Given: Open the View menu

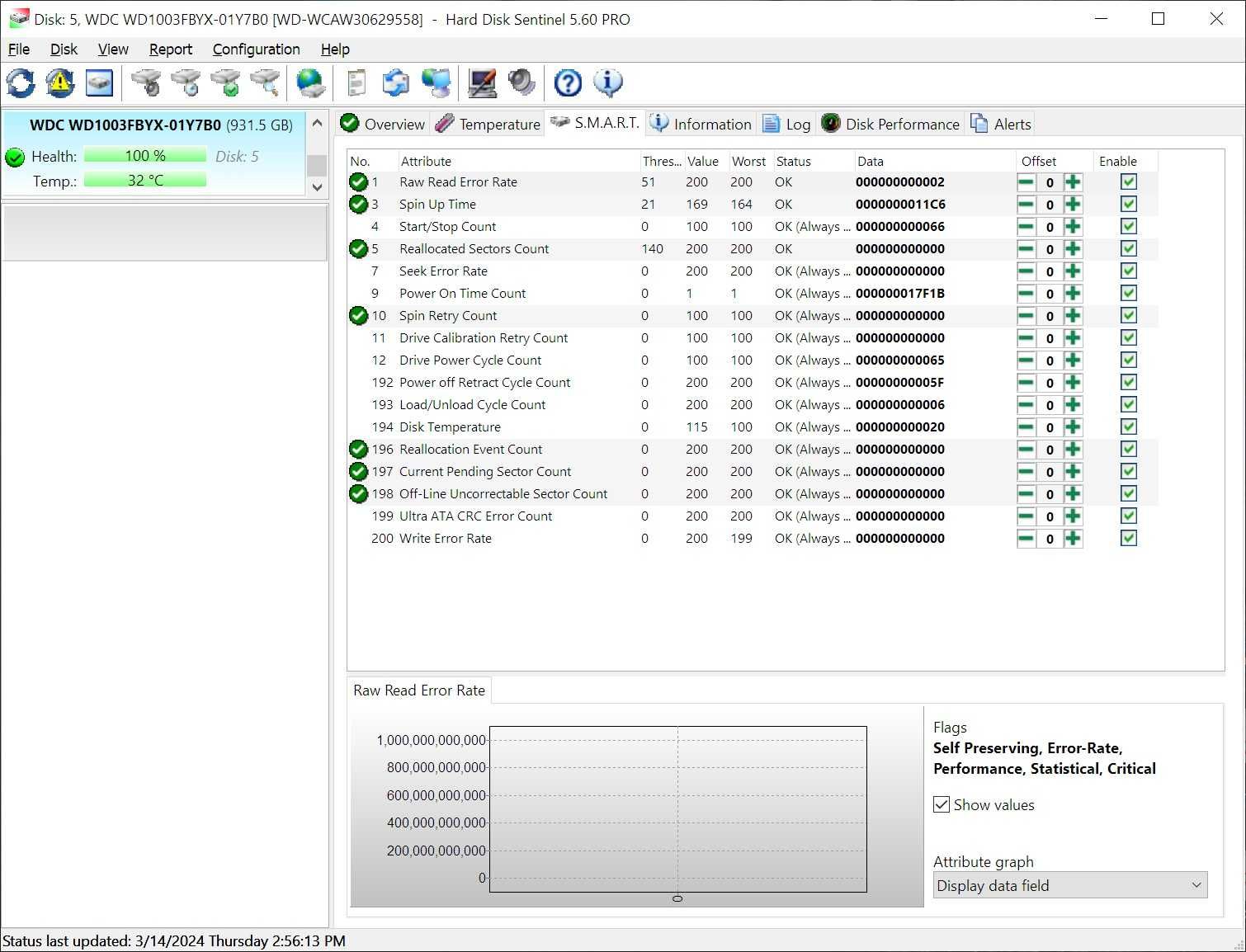Looking at the screenshot, I should (113, 49).
